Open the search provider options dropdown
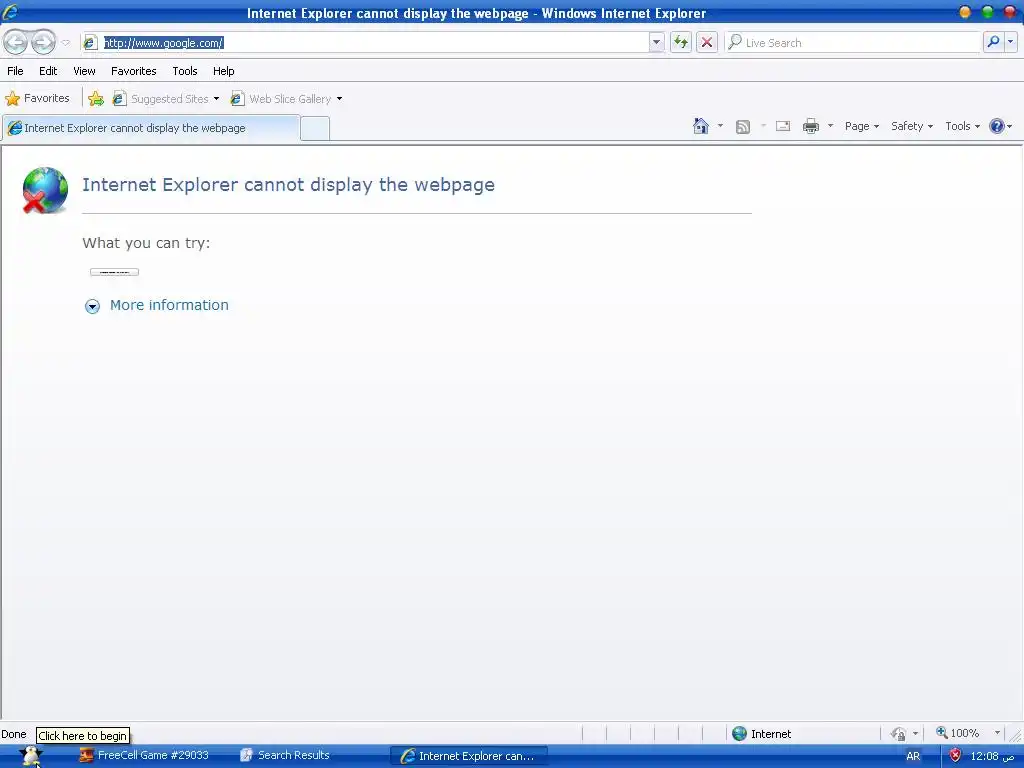Screen dimensions: 1024x768 pyautogui.click(x=1010, y=42)
